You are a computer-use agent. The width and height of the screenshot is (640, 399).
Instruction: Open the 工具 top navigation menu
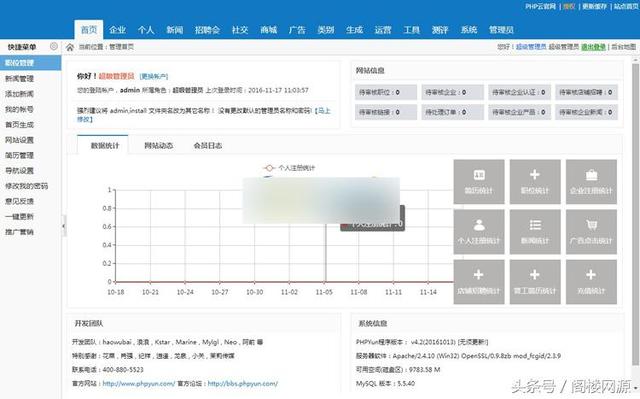[411, 30]
